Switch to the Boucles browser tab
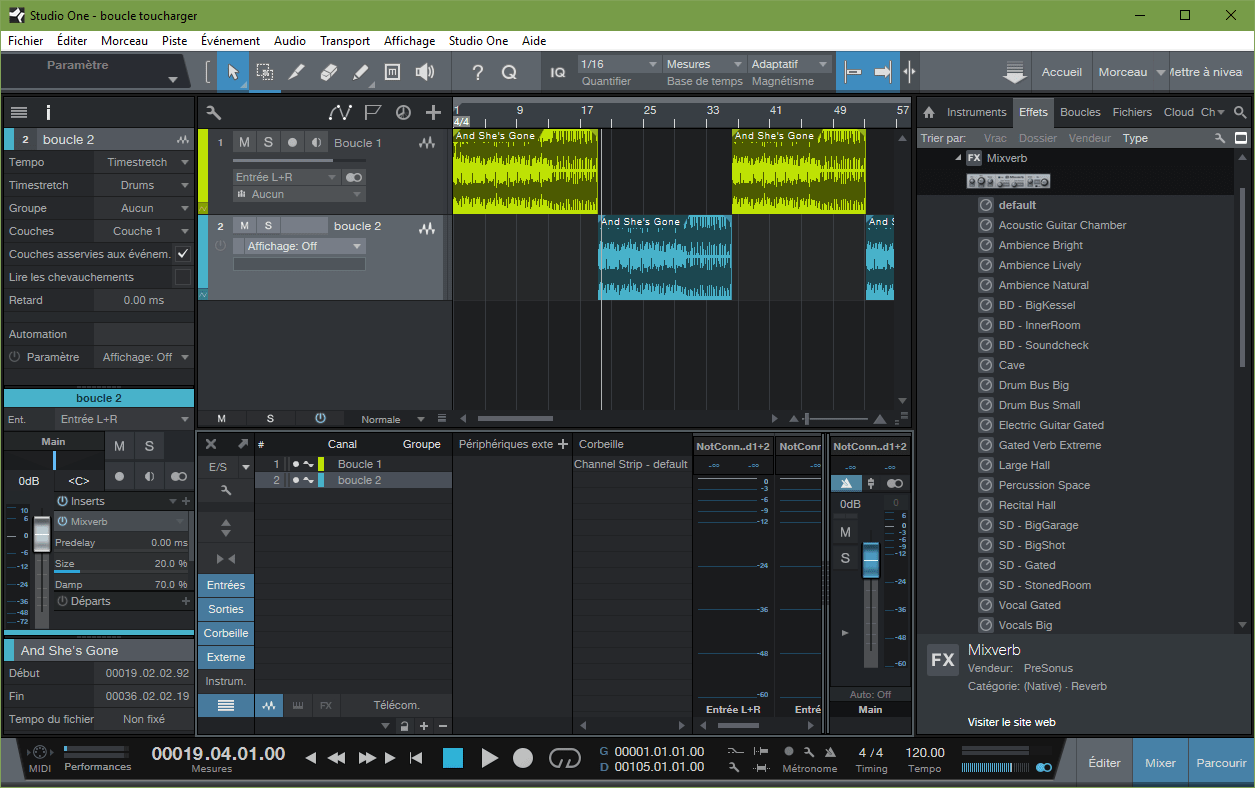Screen dimensions: 1255x788 click(x=1080, y=112)
